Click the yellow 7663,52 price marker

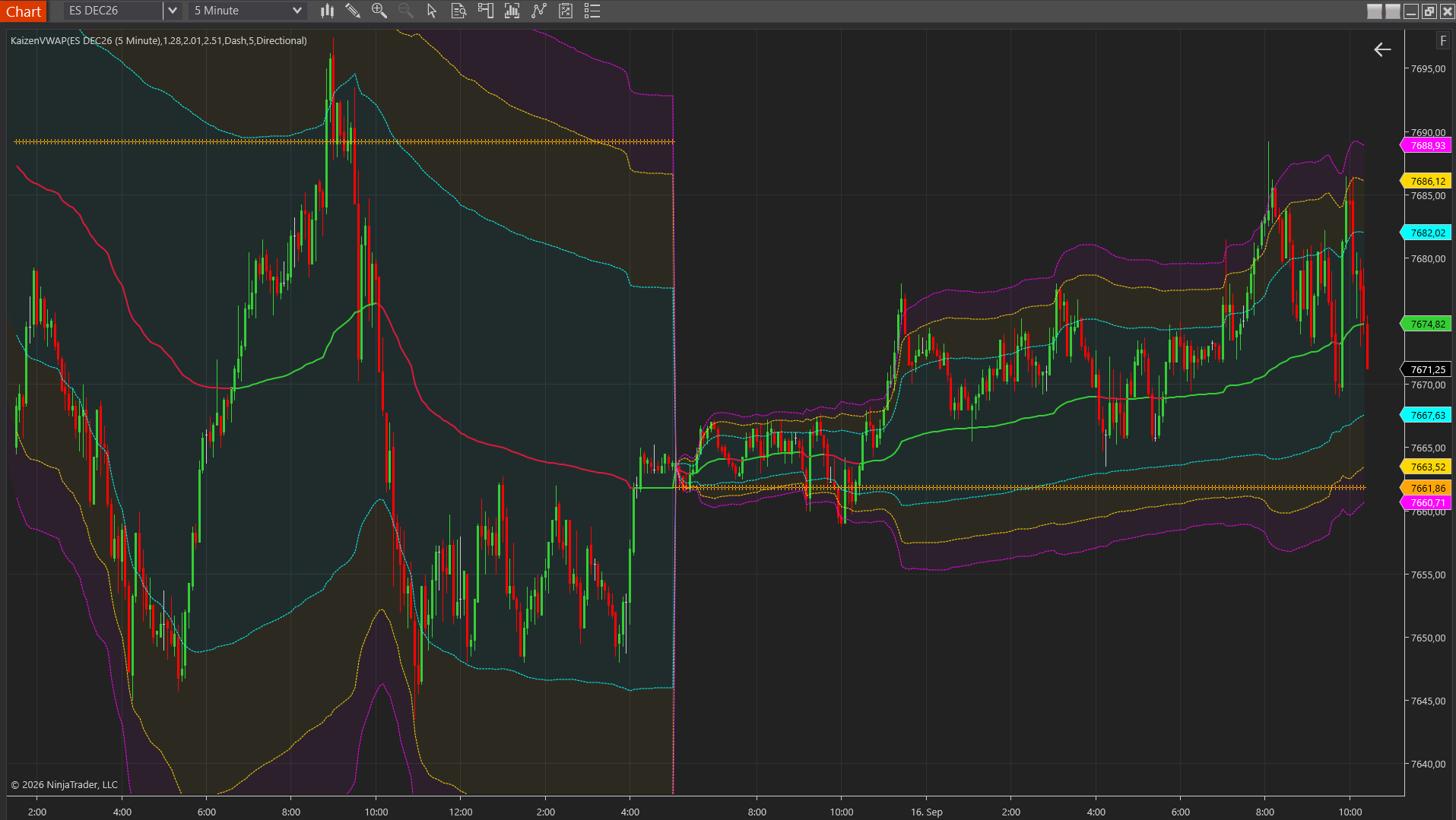coord(1426,467)
